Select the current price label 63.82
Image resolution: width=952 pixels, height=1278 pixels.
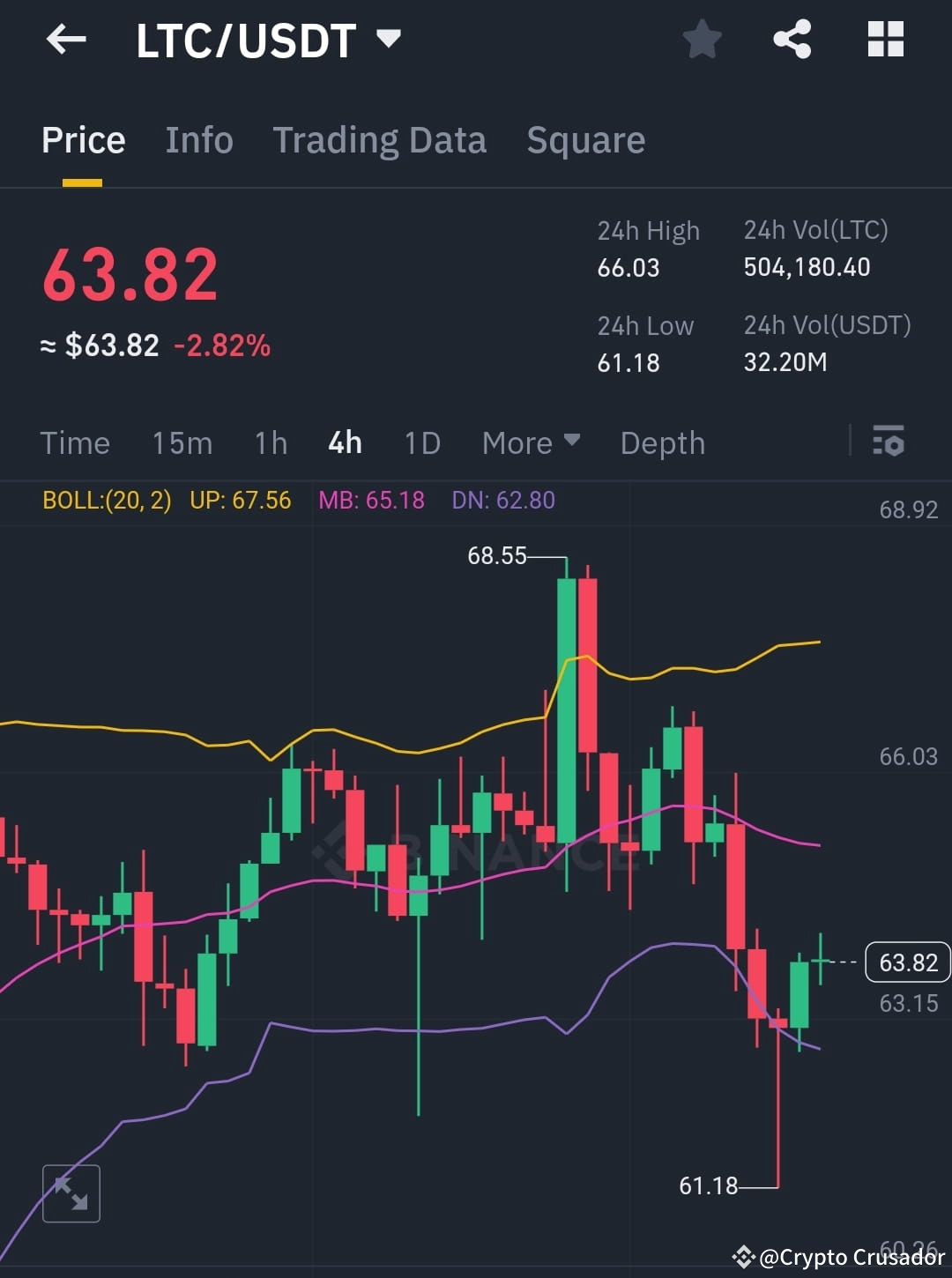[x=906, y=962]
